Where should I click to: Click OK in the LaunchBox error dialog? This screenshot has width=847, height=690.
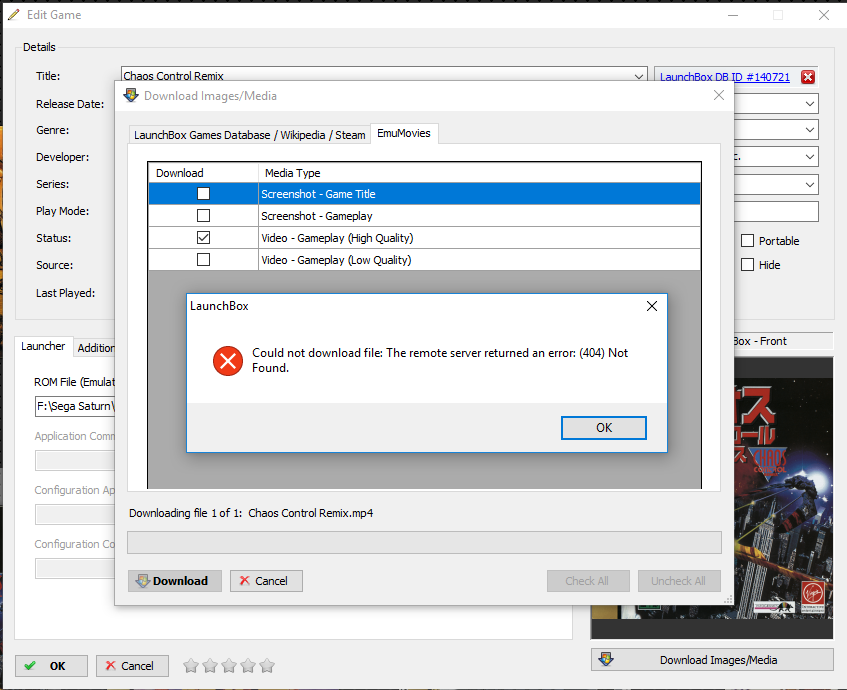[x=603, y=428]
